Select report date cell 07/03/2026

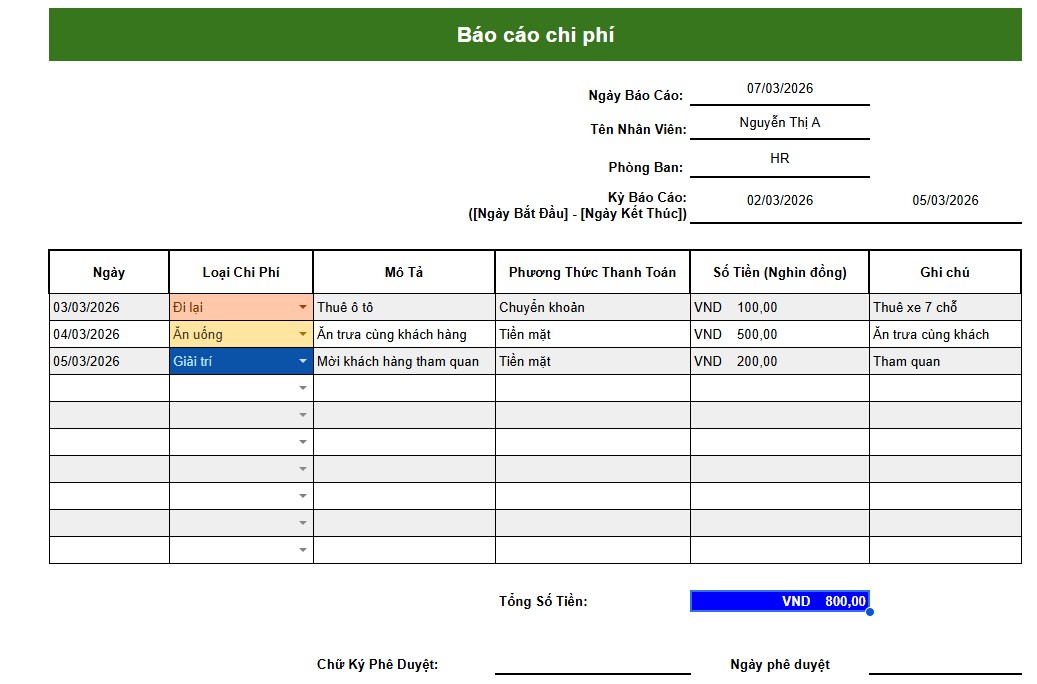click(780, 89)
